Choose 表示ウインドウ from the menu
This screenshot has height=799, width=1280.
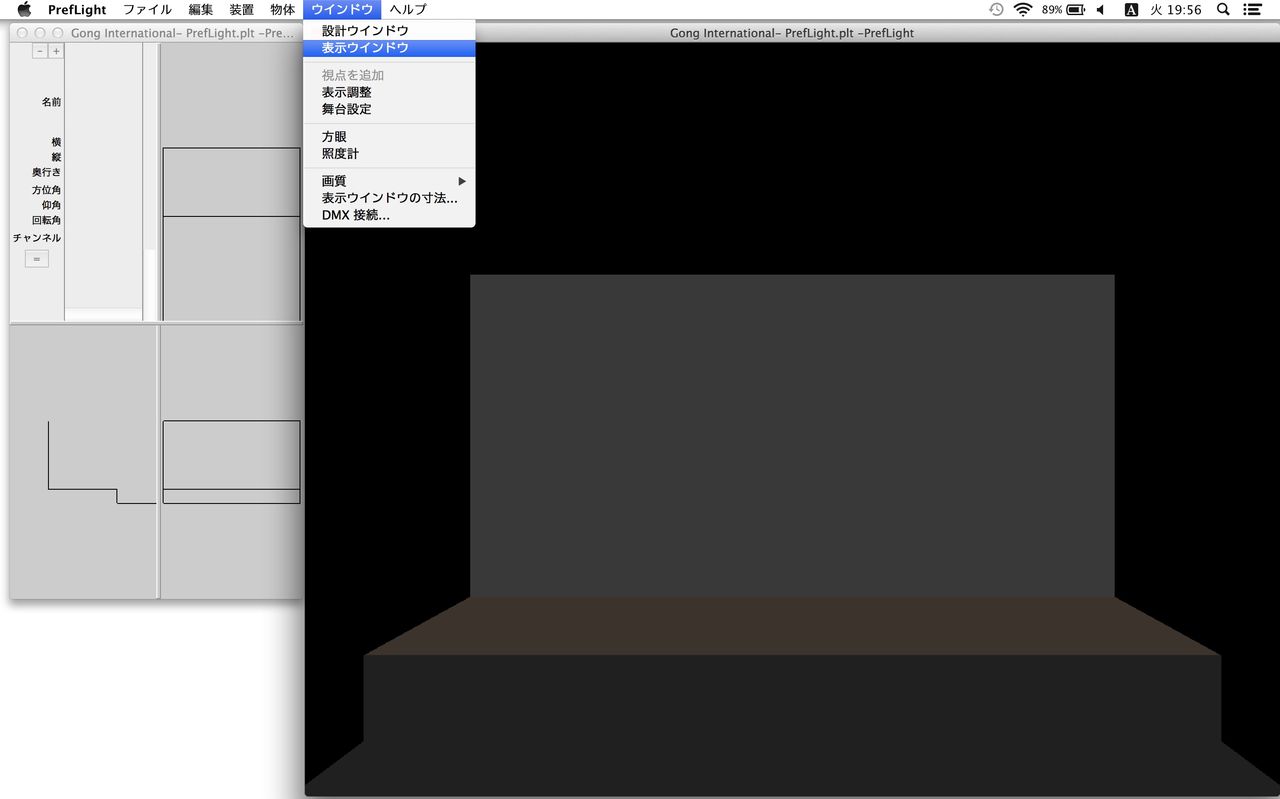389,48
